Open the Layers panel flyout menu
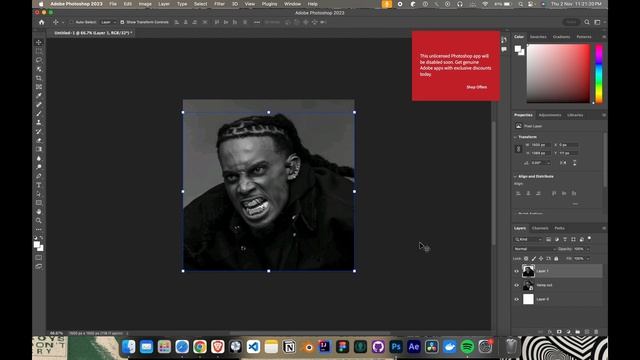Viewport: 640px width, 360px height. point(604,228)
